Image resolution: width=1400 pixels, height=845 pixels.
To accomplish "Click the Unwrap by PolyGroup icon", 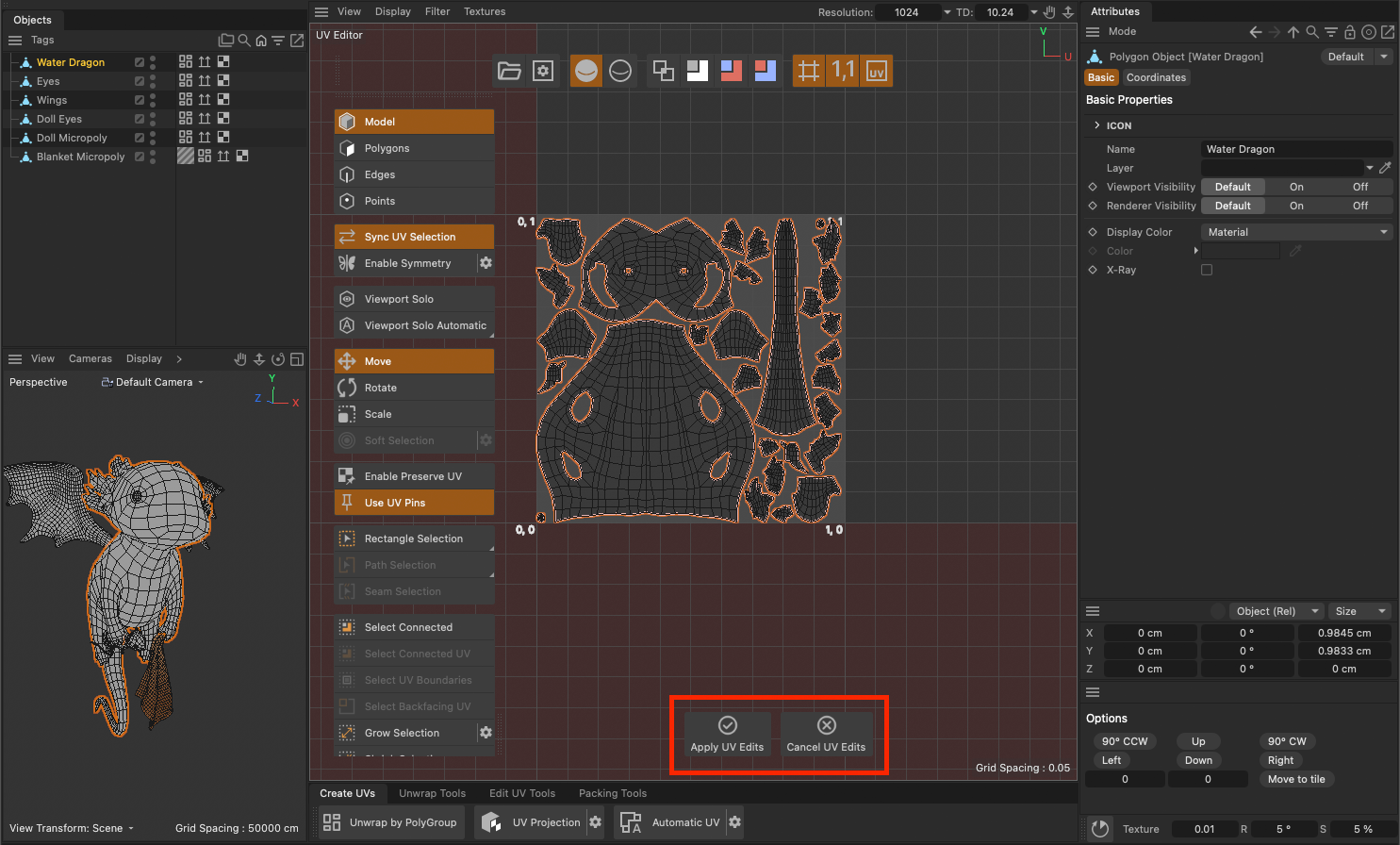I will pyautogui.click(x=332, y=822).
